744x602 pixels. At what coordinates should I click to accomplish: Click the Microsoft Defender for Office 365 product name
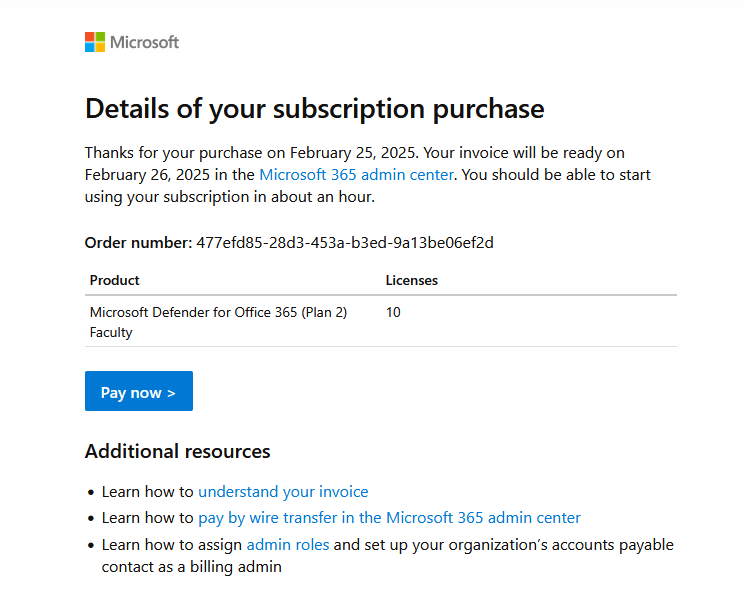pyautogui.click(x=218, y=312)
